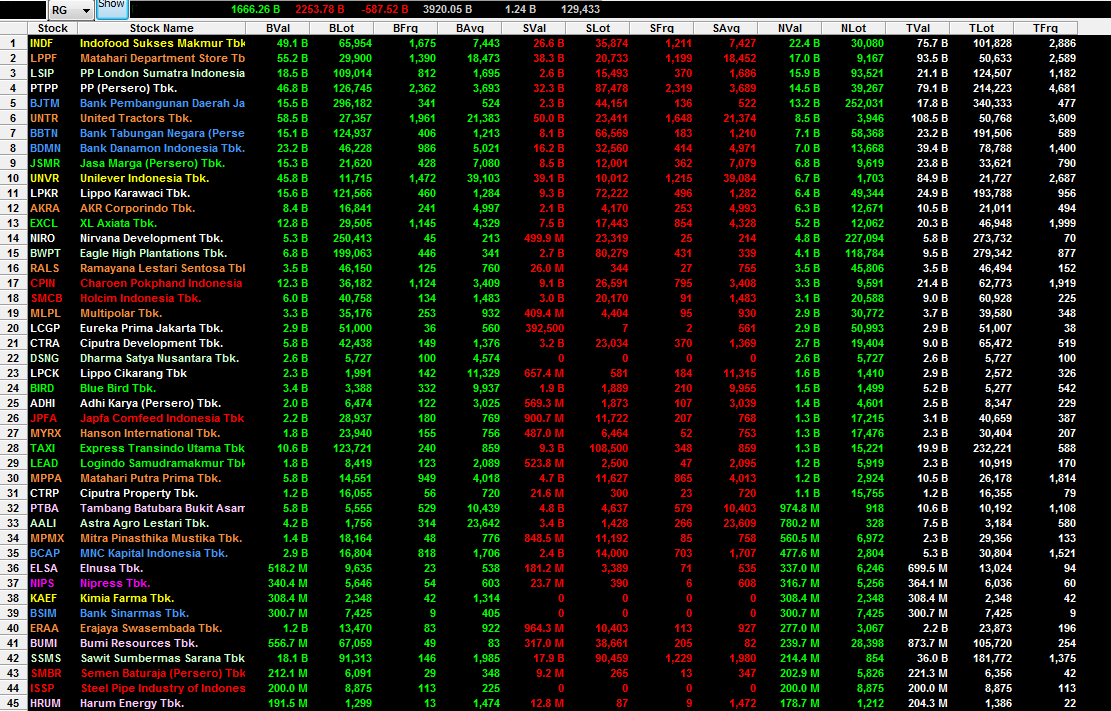Viewport: 1111px width, 711px height.
Task: Click the NLot column header
Action: pos(853,28)
